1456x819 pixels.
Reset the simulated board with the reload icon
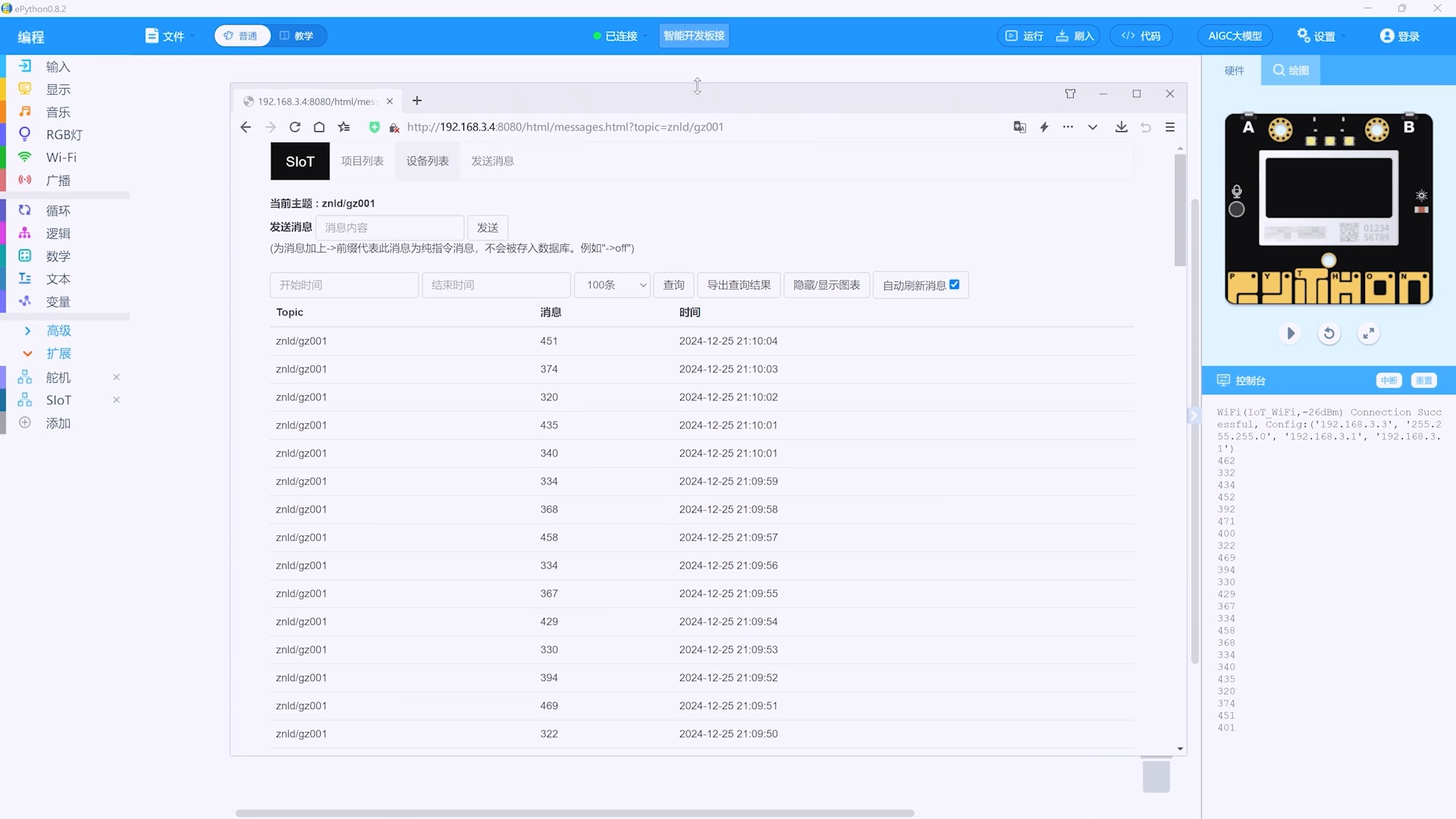[x=1329, y=334]
